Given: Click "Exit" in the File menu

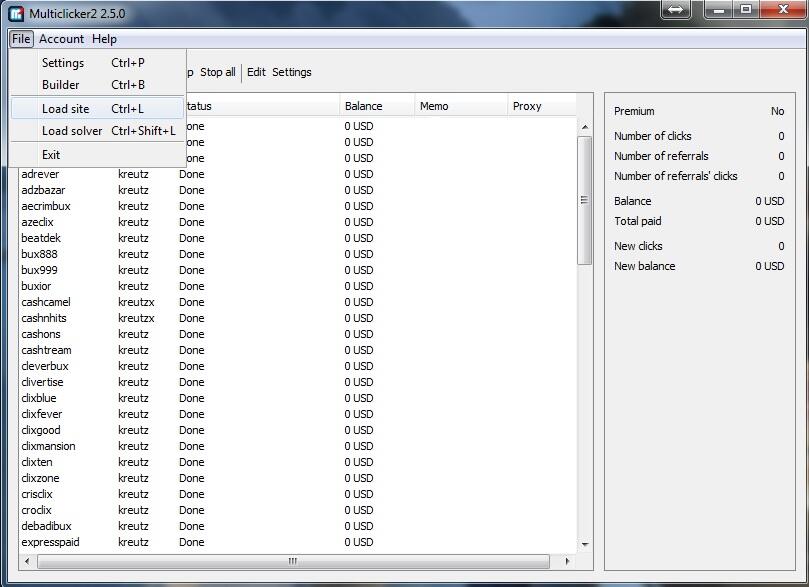Looking at the screenshot, I should tap(50, 154).
